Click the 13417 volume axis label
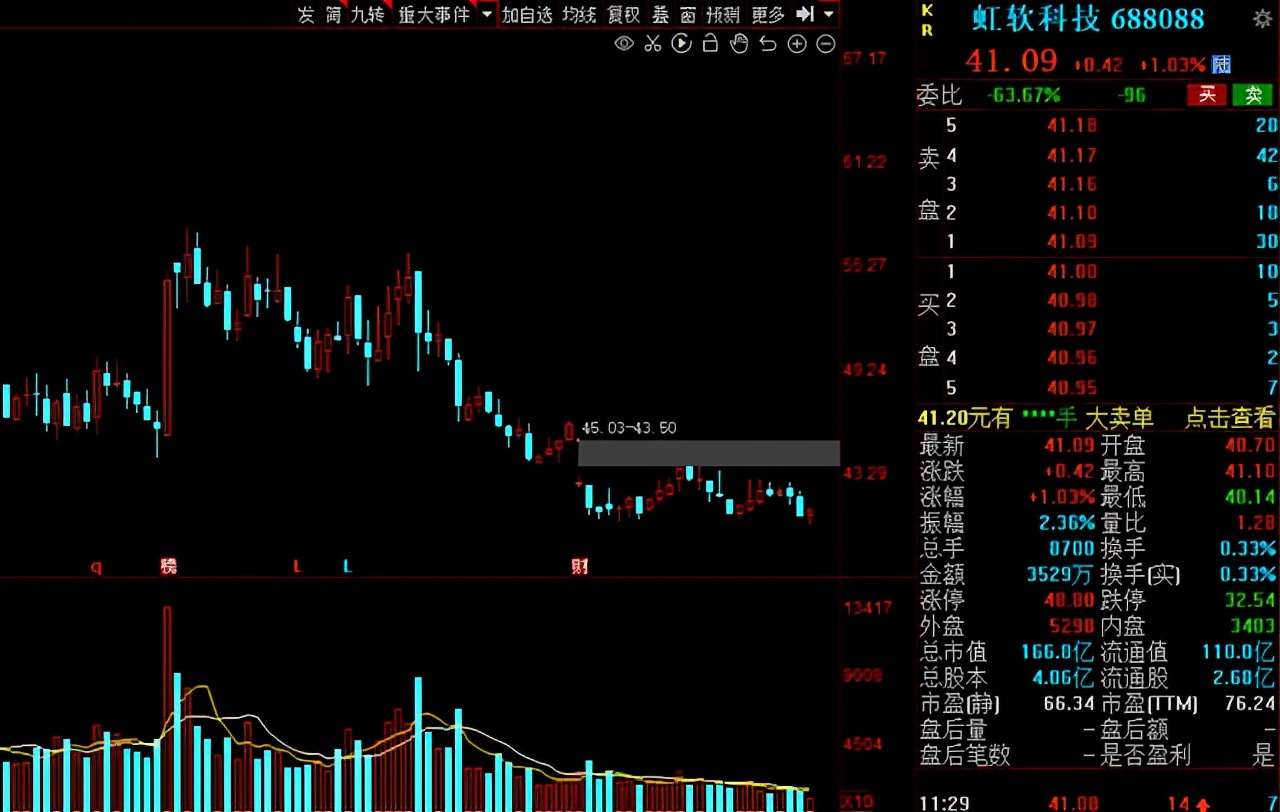 pos(867,608)
